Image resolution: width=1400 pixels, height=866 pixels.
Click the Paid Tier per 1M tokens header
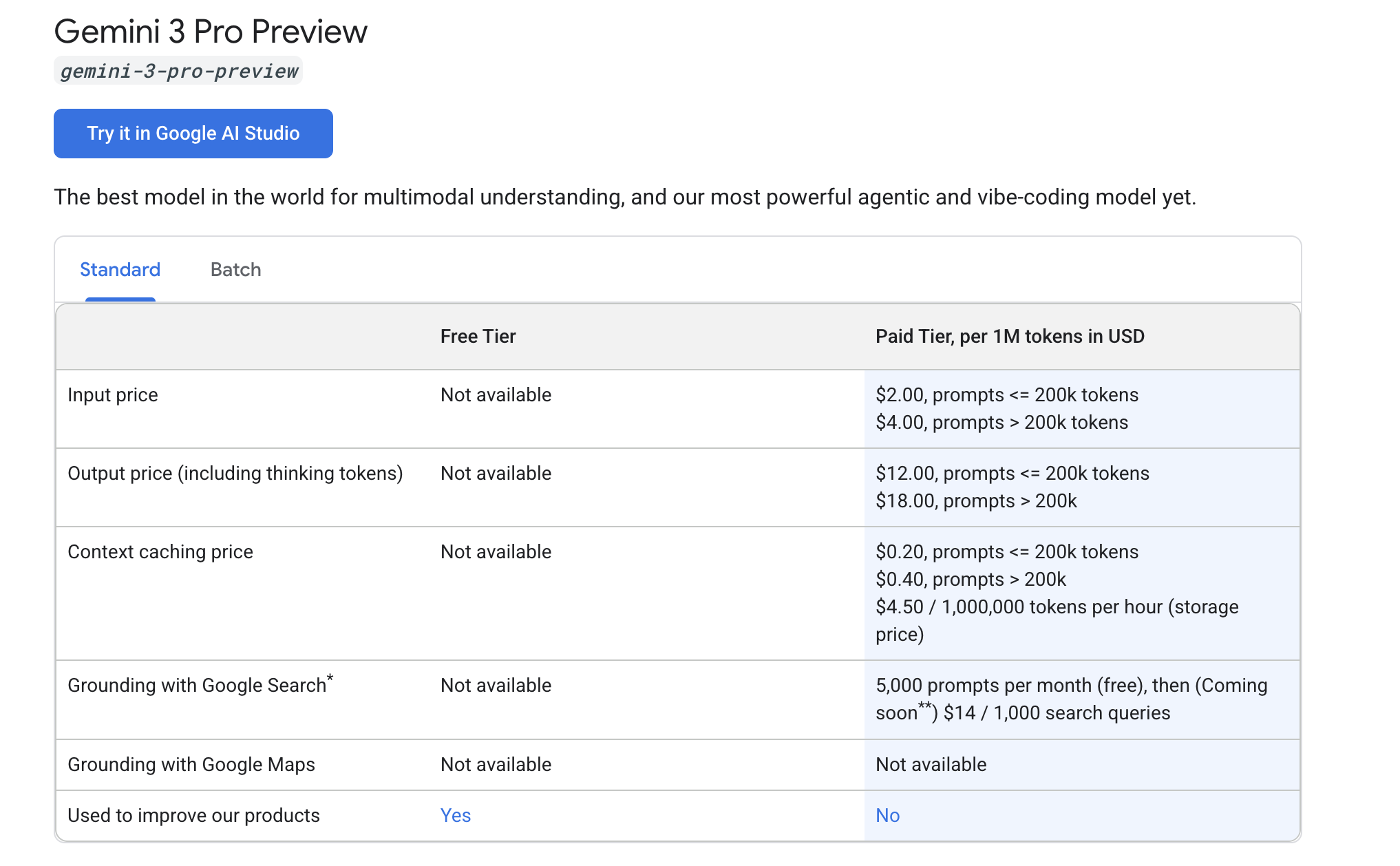click(1009, 337)
